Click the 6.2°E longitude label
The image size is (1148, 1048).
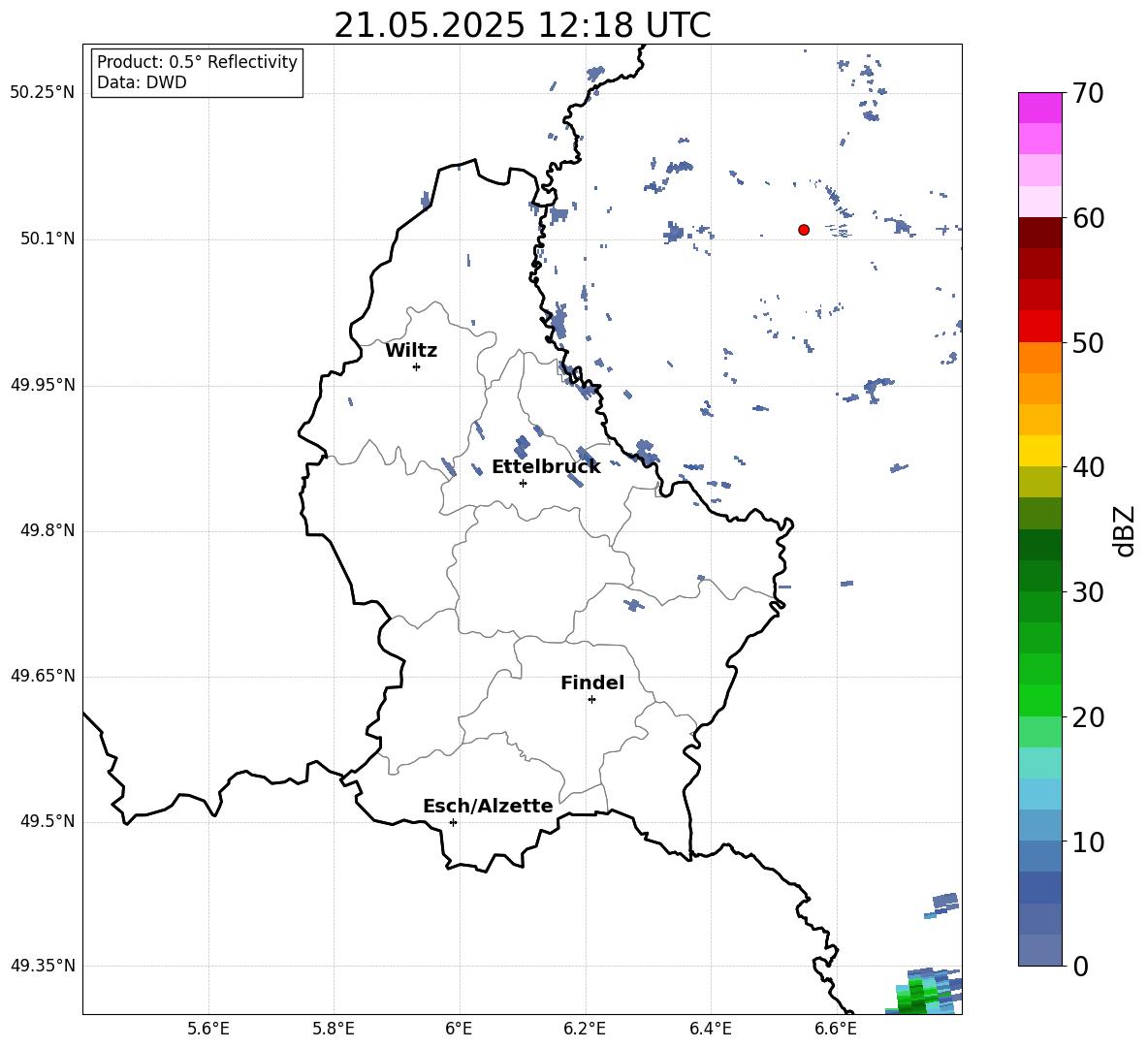(585, 1029)
